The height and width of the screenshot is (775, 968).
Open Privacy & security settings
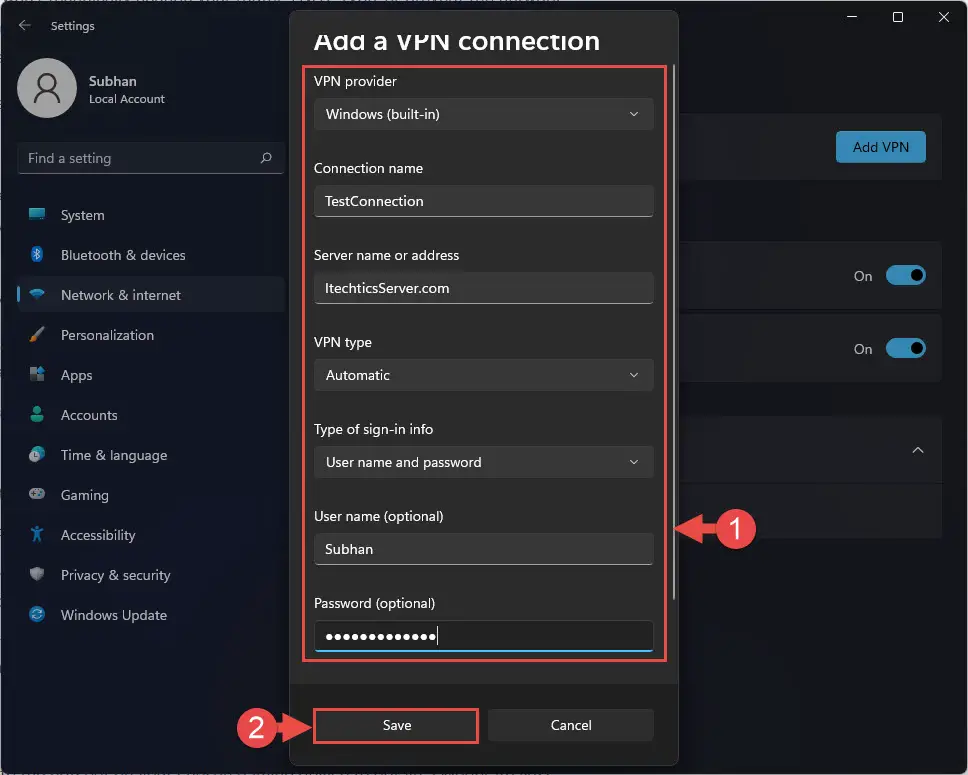(151, 575)
